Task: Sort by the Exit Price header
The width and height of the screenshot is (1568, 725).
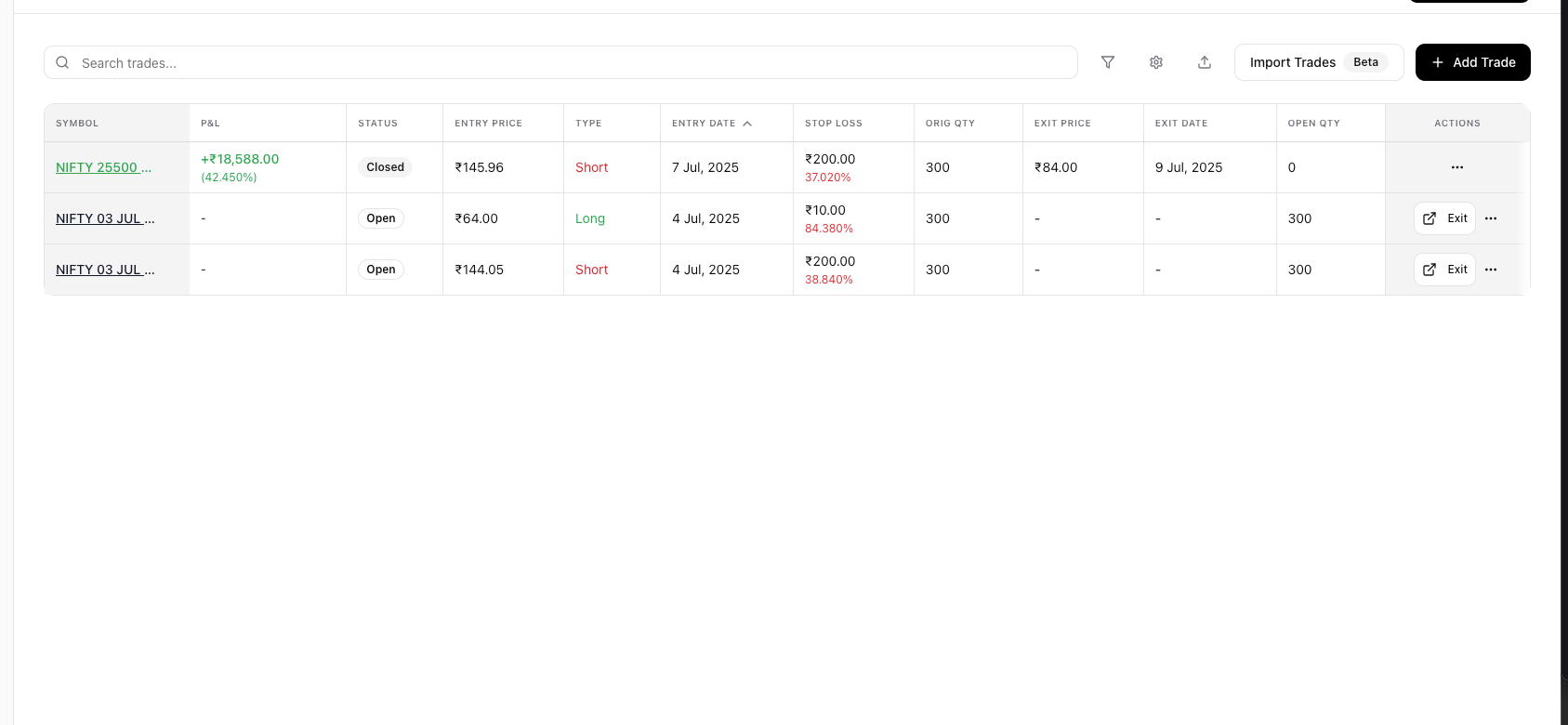Action: coord(1062,123)
